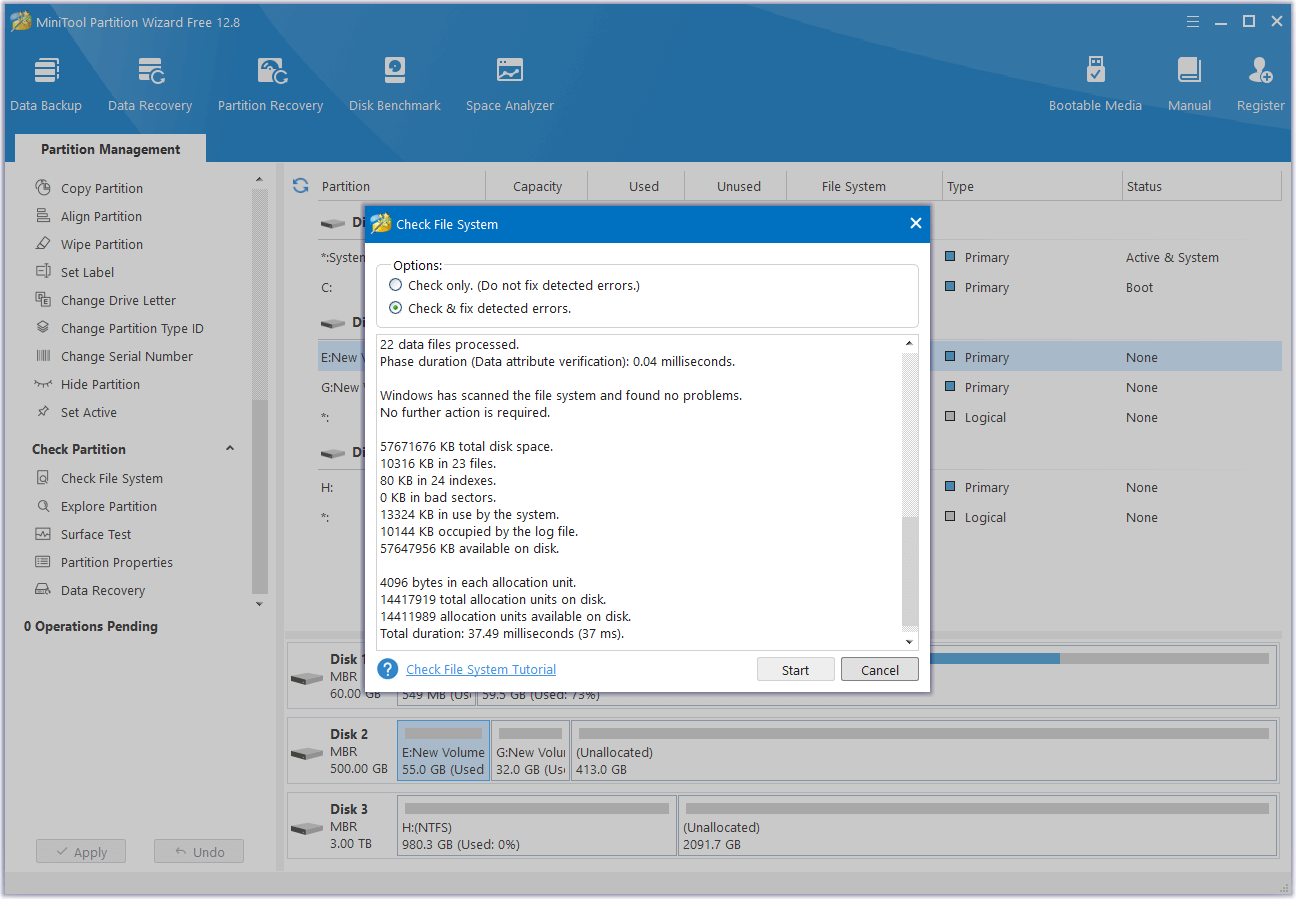Image resolution: width=1297 pixels, height=900 pixels.
Task: Open the Manual
Action: (x=1189, y=84)
